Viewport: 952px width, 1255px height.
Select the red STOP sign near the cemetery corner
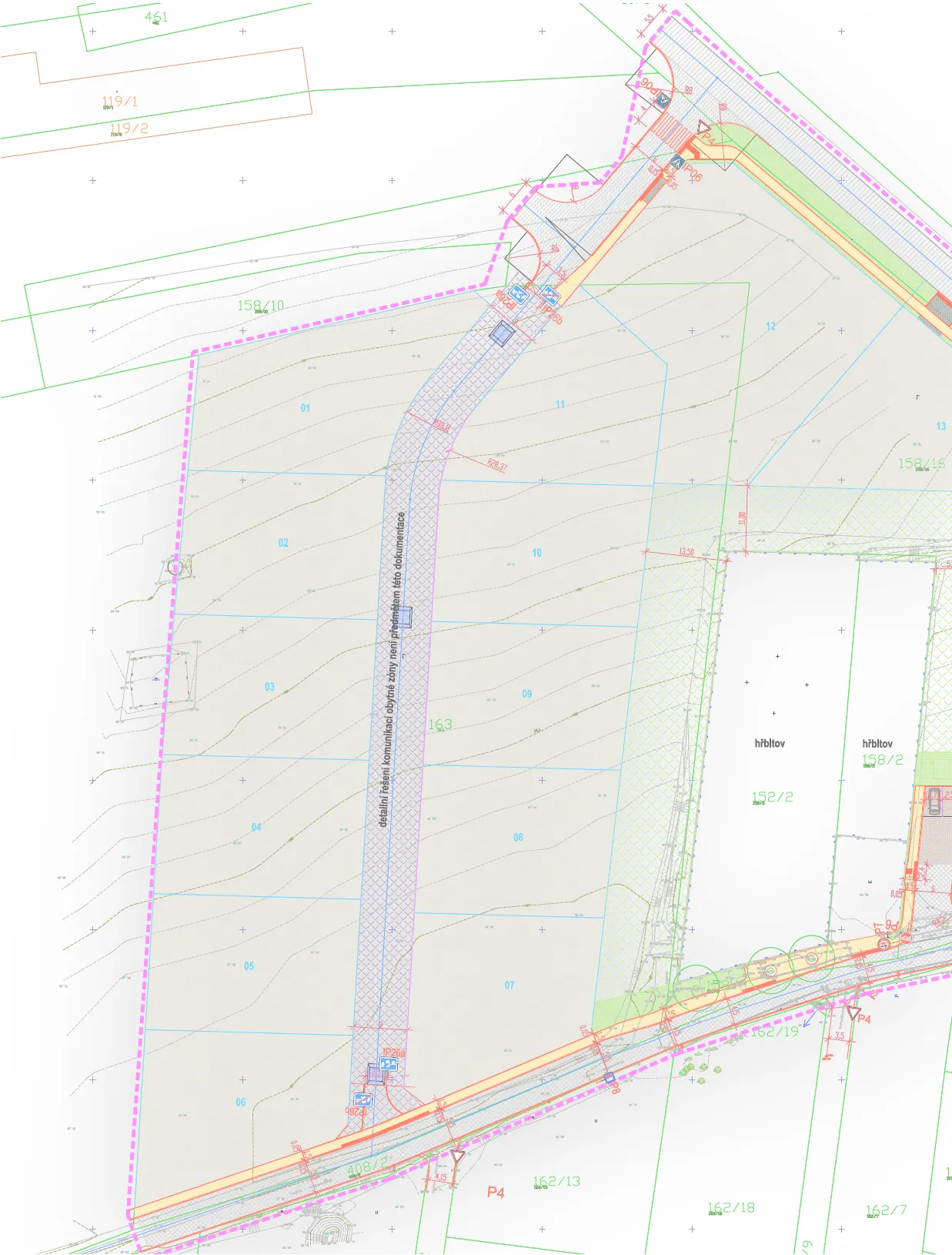(x=906, y=938)
